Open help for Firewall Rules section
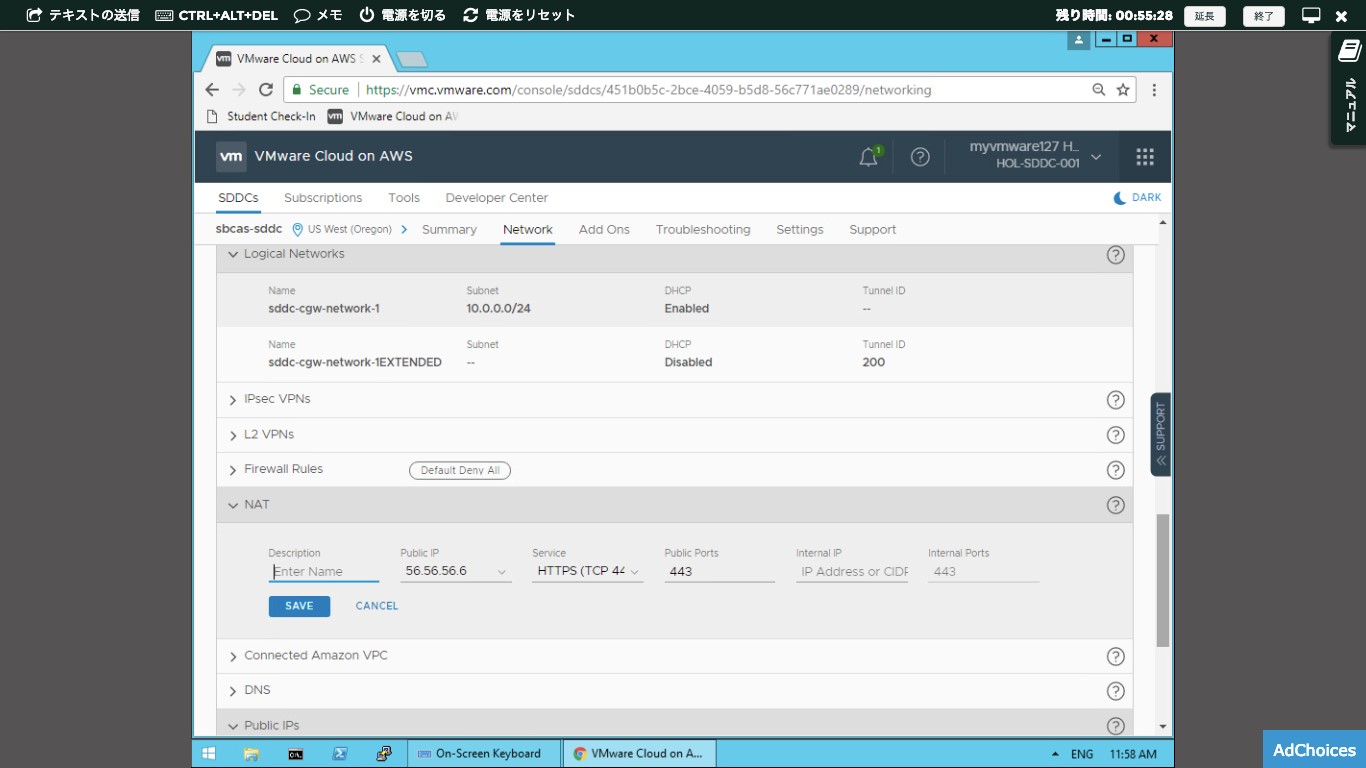 (1116, 470)
